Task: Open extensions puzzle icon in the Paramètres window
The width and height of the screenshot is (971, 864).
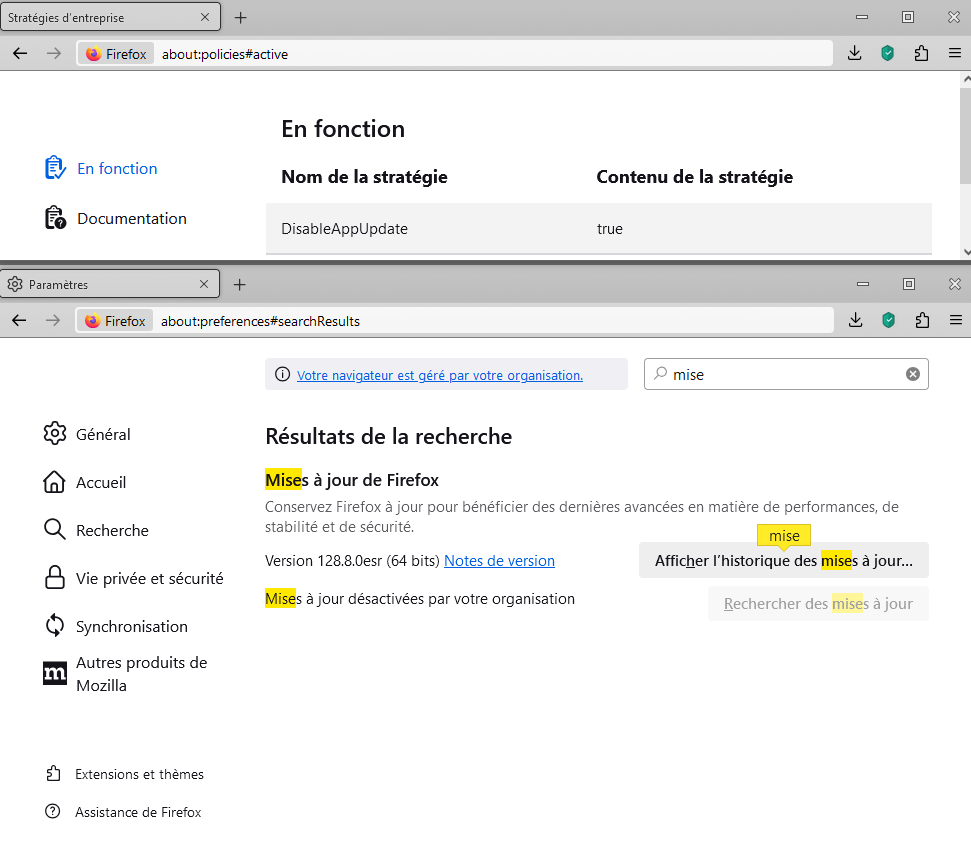Action: click(x=922, y=320)
